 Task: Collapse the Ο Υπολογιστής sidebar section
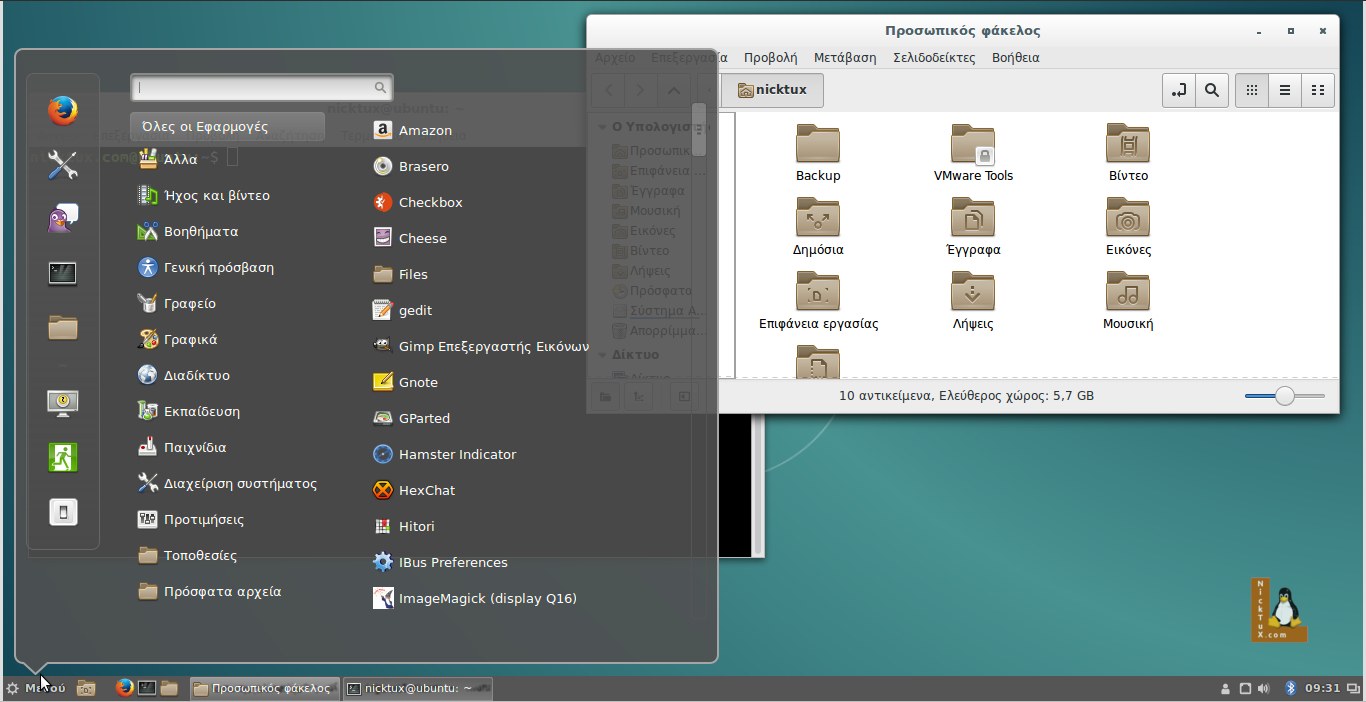(x=602, y=127)
